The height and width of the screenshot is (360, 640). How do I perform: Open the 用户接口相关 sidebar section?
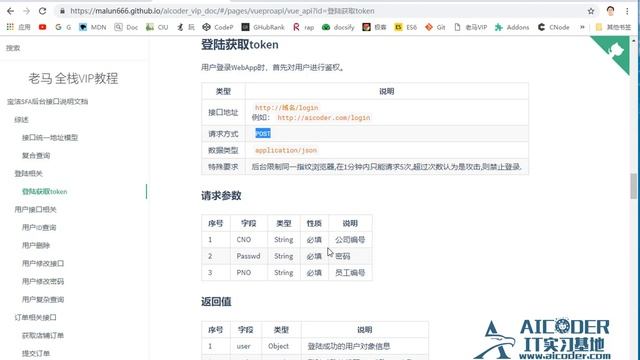[35, 209]
